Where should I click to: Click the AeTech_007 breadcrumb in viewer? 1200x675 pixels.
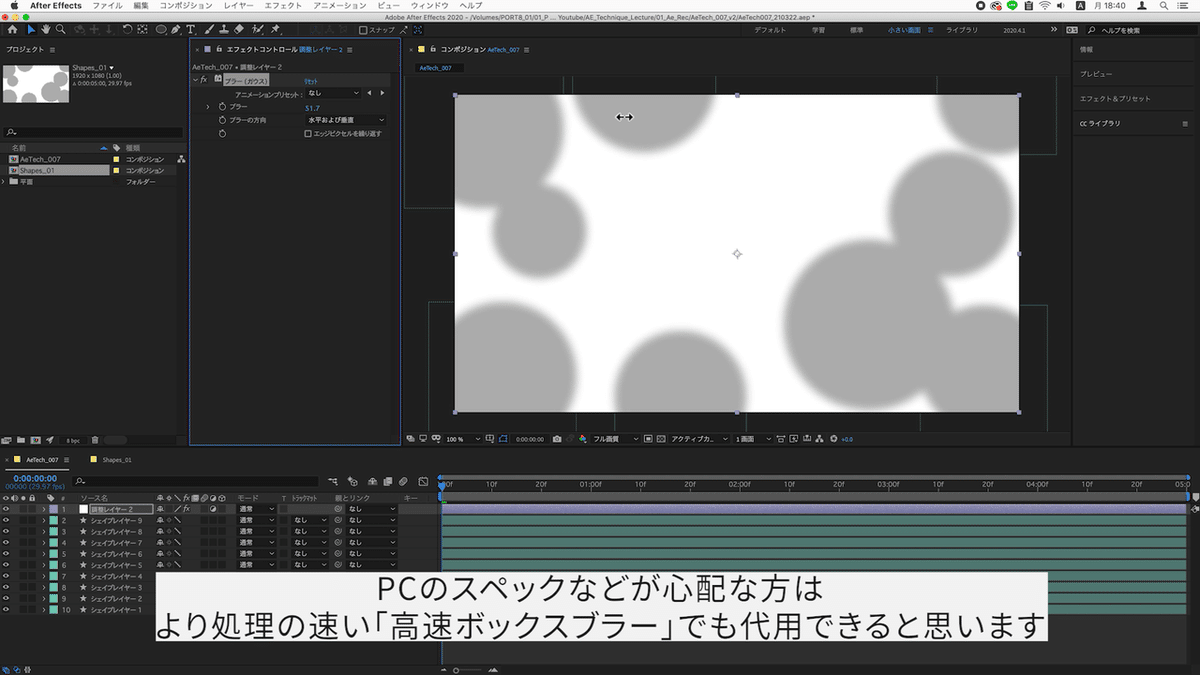pos(436,68)
